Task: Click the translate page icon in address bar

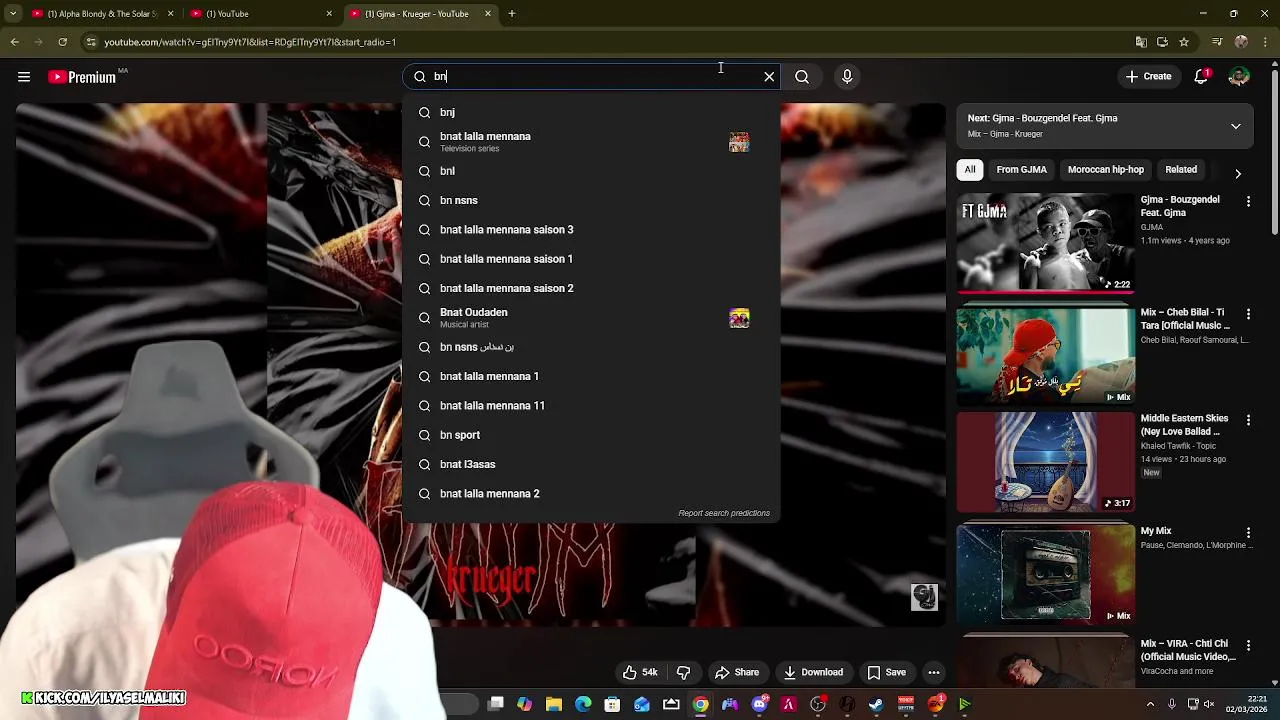Action: pos(1141,42)
